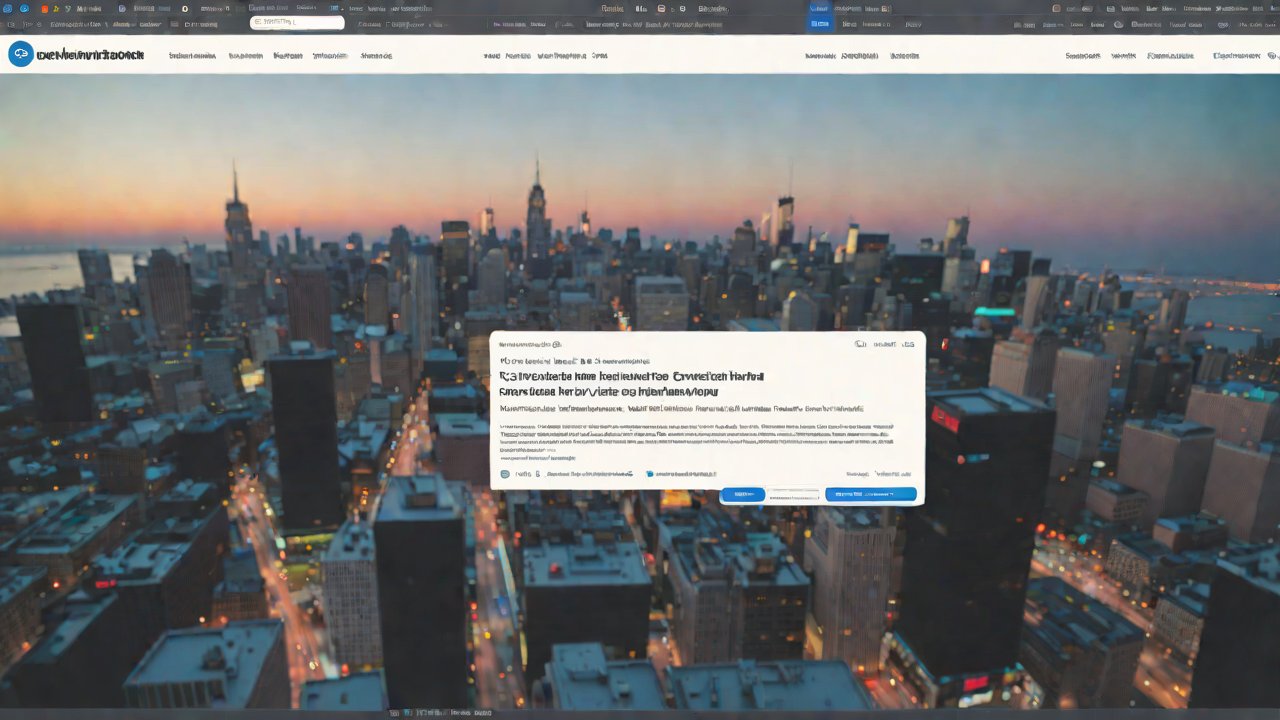
Task: Open the last navigation item on the header's right
Action: 1236,56
